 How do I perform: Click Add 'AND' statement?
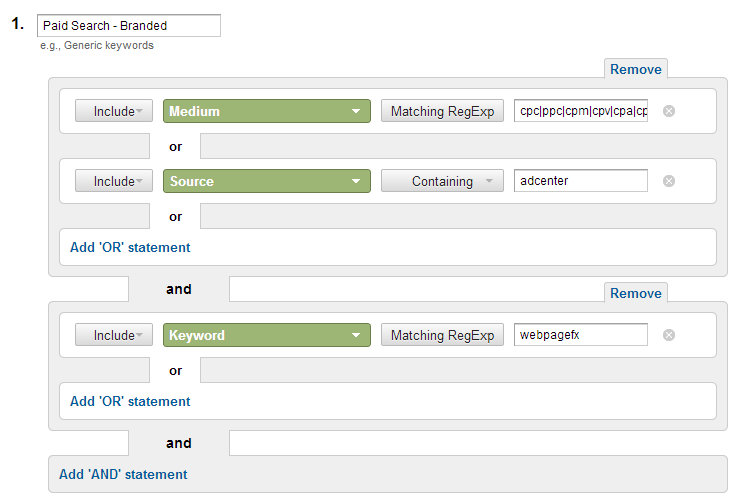point(123,474)
